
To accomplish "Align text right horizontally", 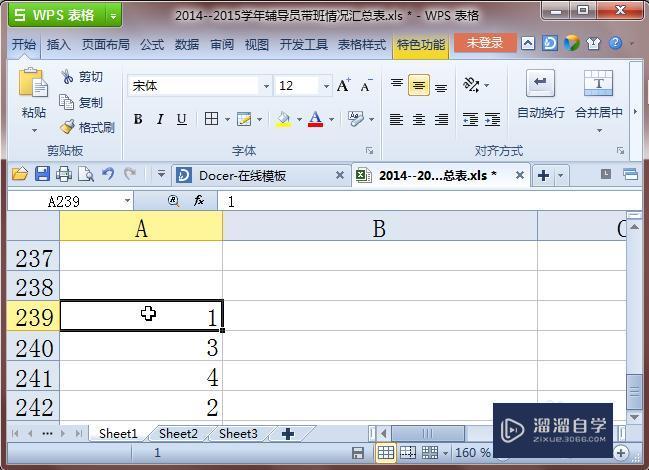I will [x=441, y=120].
